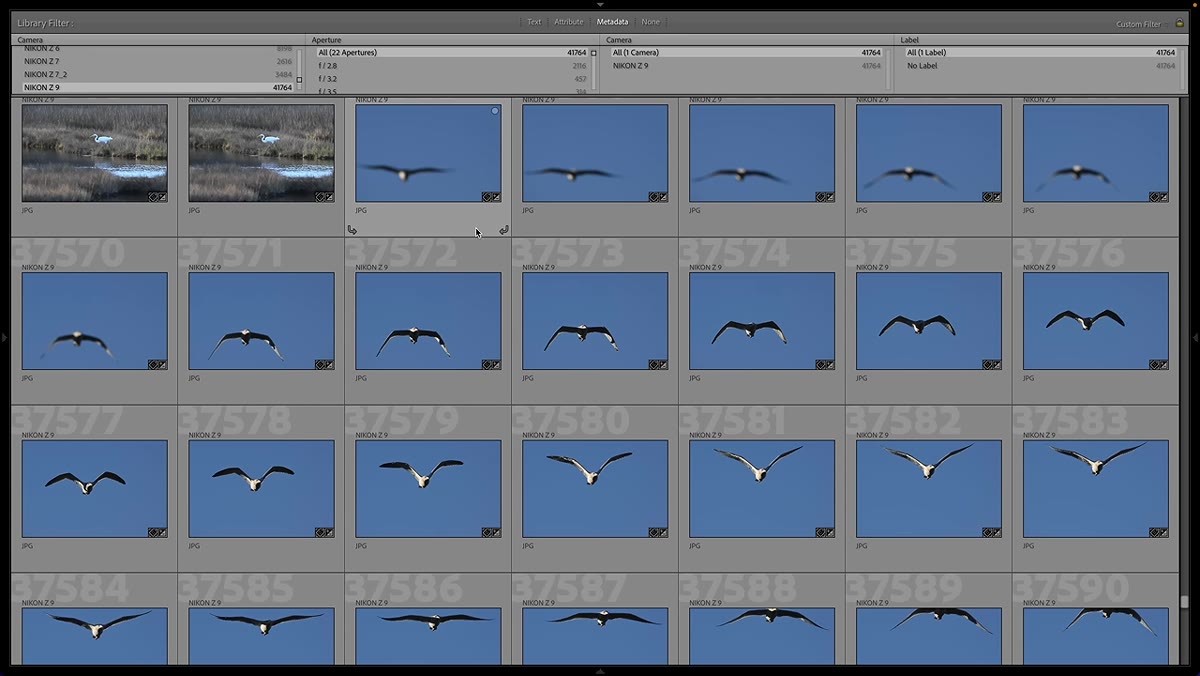This screenshot has width=1200, height=676.
Task: Click the develop adjustments badge on first egret photo
Action: click(162, 197)
